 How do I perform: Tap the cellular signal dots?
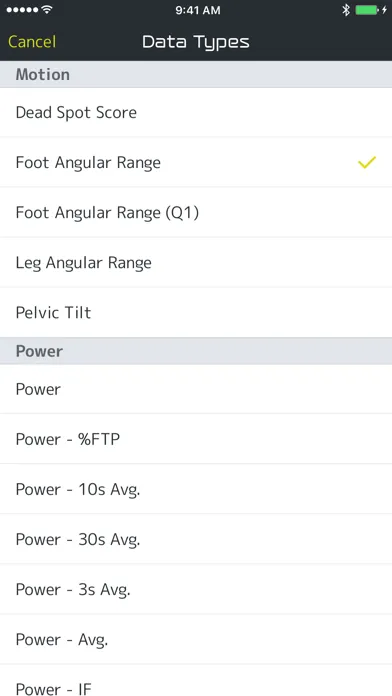coord(22,10)
